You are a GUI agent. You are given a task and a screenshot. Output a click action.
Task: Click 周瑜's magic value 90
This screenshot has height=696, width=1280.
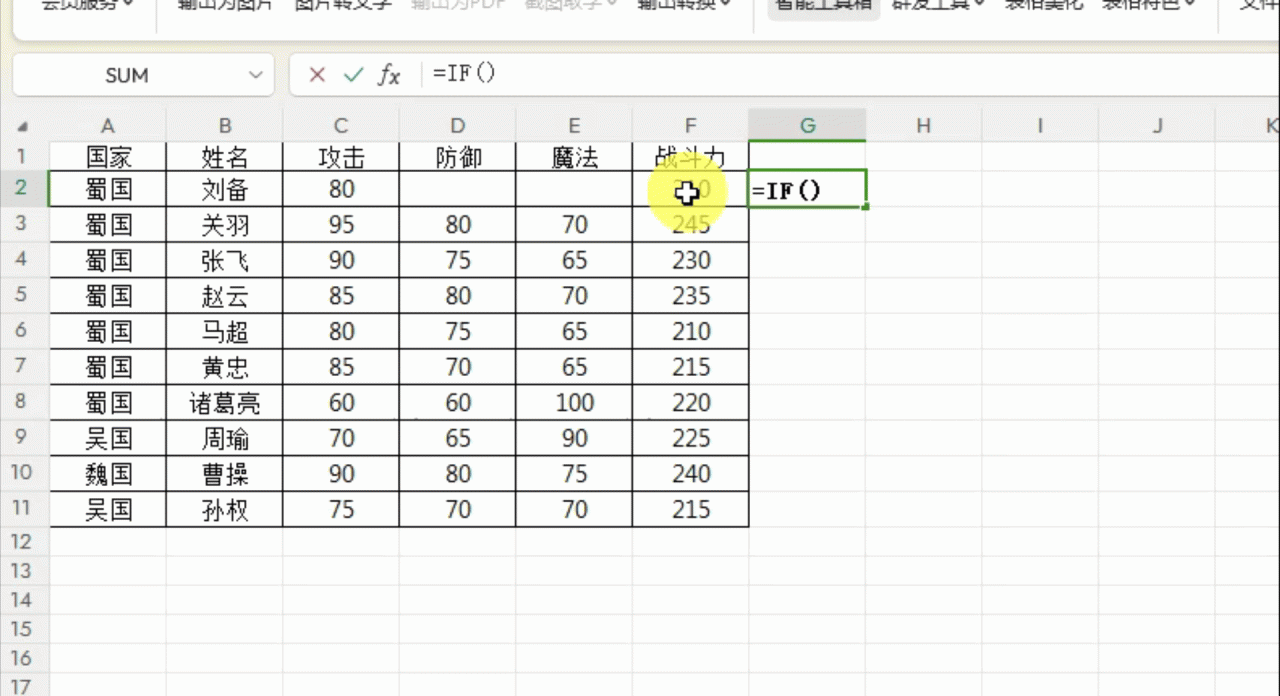[x=574, y=438]
